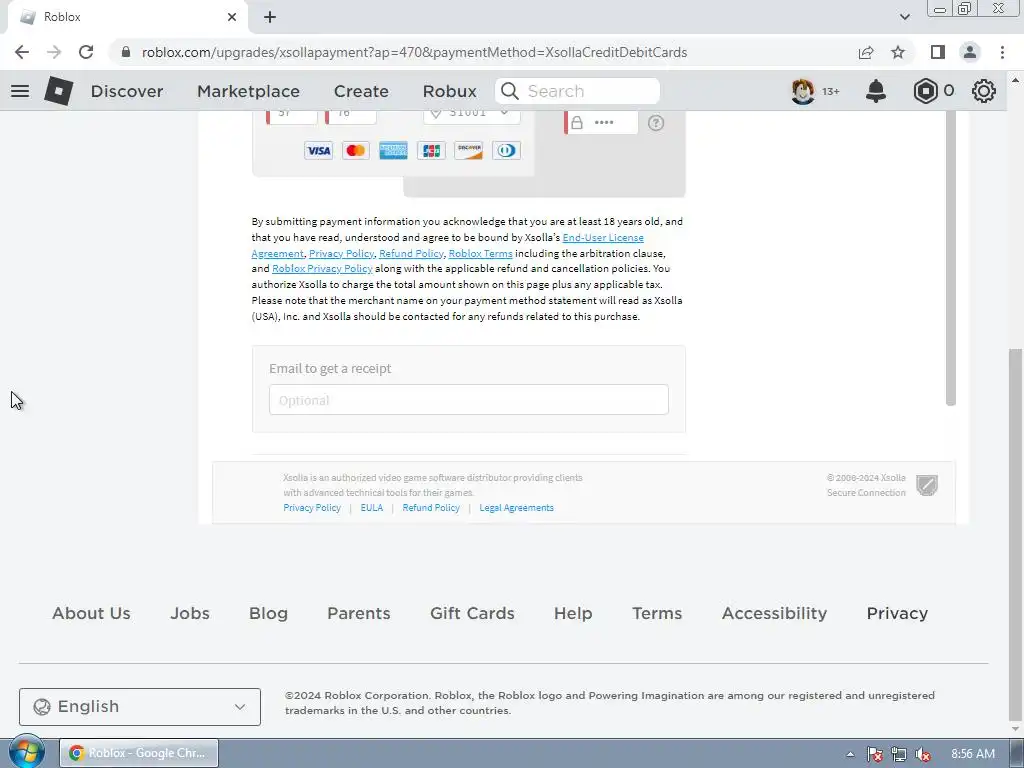
Task: View site info lock icon
Action: pyautogui.click(x=126, y=52)
